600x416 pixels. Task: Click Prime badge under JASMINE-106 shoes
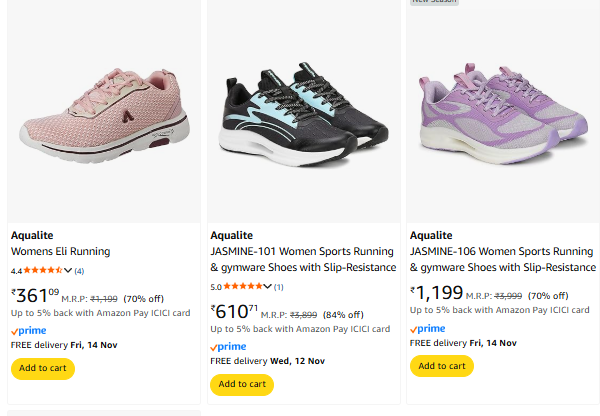click(x=428, y=329)
